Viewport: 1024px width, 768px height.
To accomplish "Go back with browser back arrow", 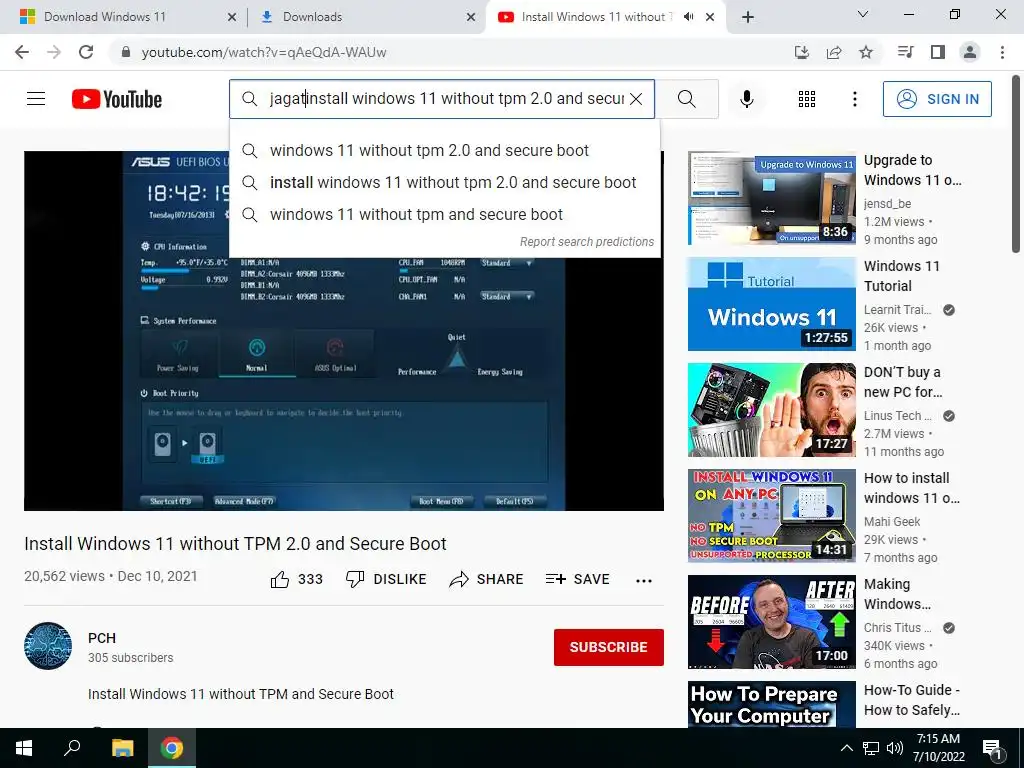I will [22, 52].
